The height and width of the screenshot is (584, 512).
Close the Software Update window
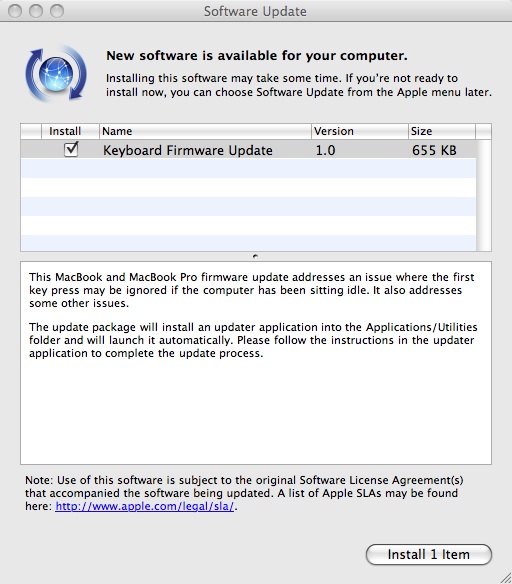pyautogui.click(x=15, y=11)
